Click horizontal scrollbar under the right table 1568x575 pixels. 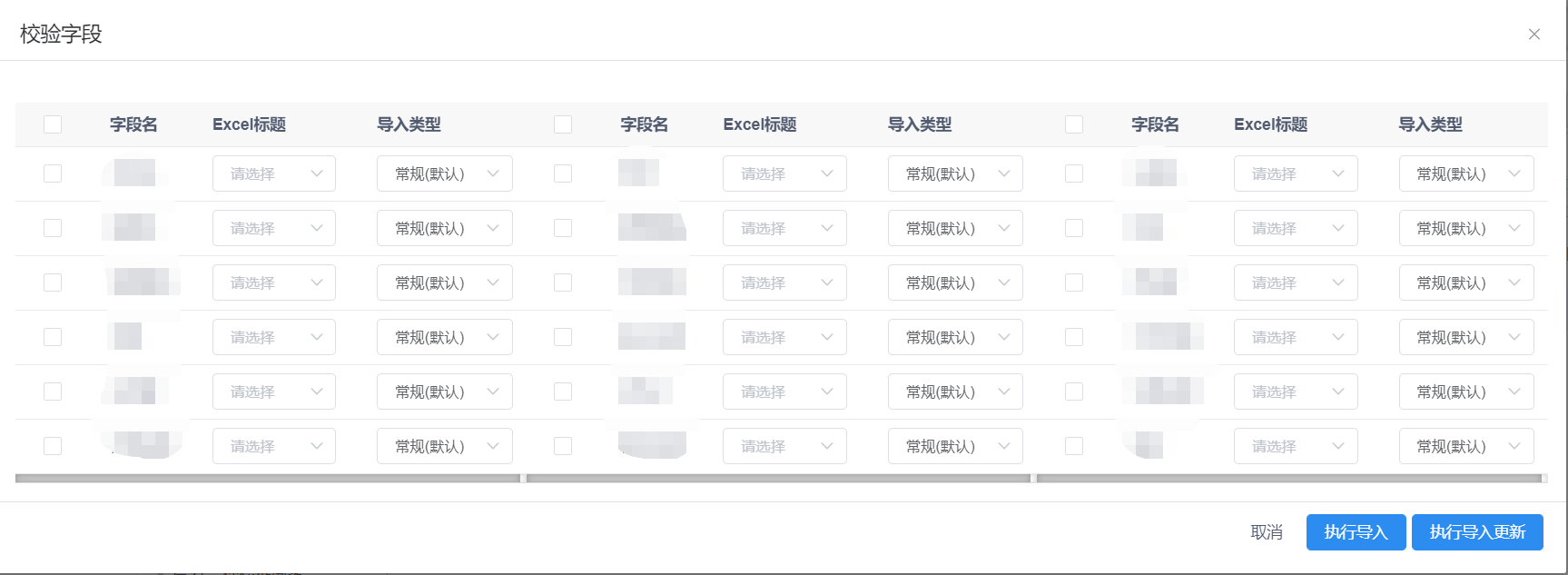[x=1288, y=478]
